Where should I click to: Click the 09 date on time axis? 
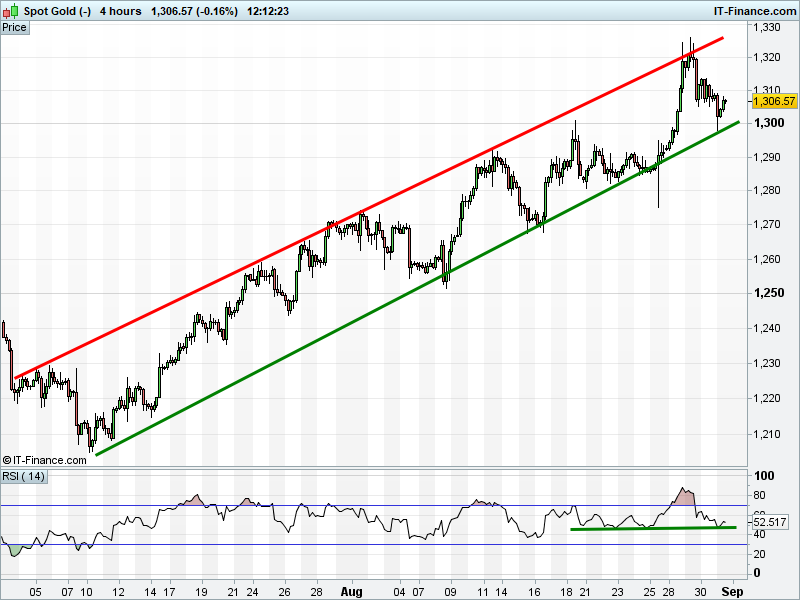click(450, 592)
